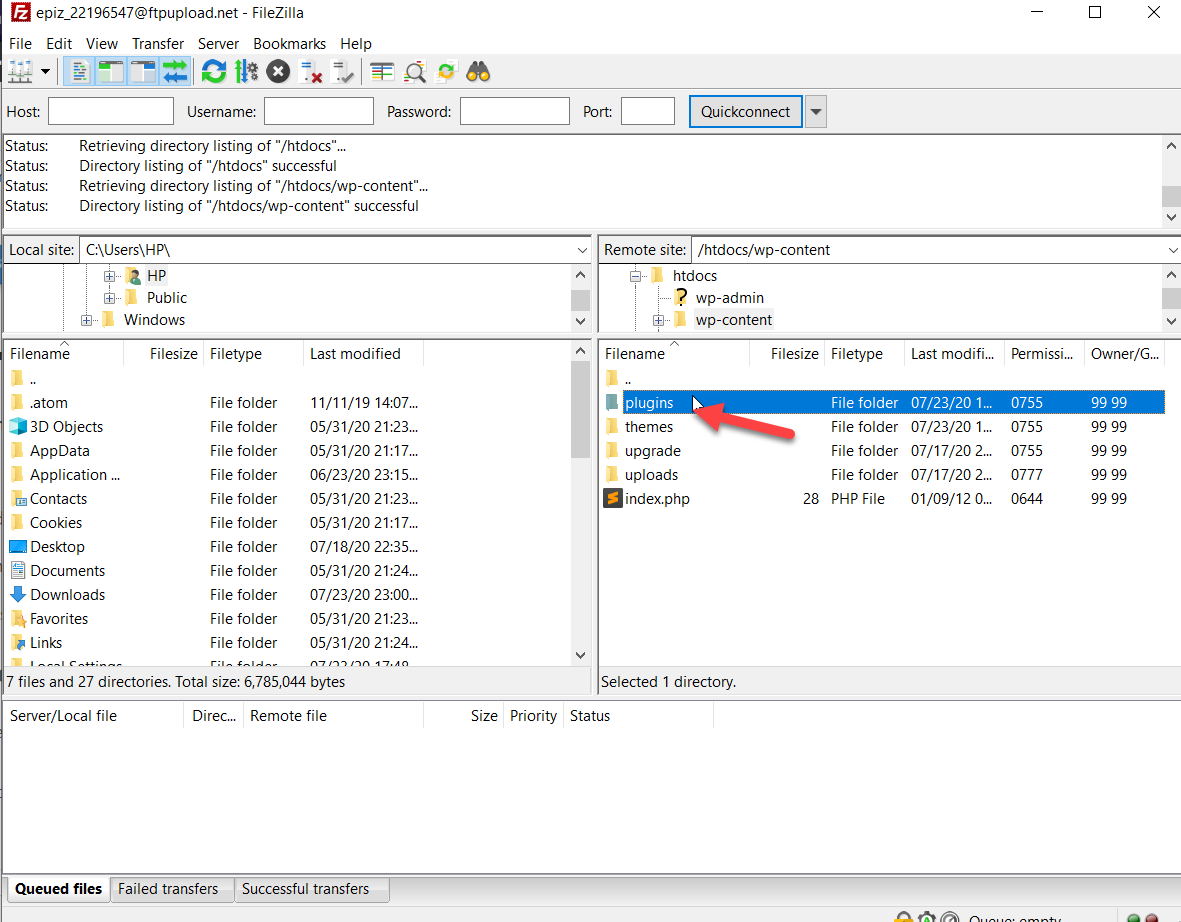Screen dimensions: 1181x922
Task: Select the index.php file icon
Action: (613, 498)
